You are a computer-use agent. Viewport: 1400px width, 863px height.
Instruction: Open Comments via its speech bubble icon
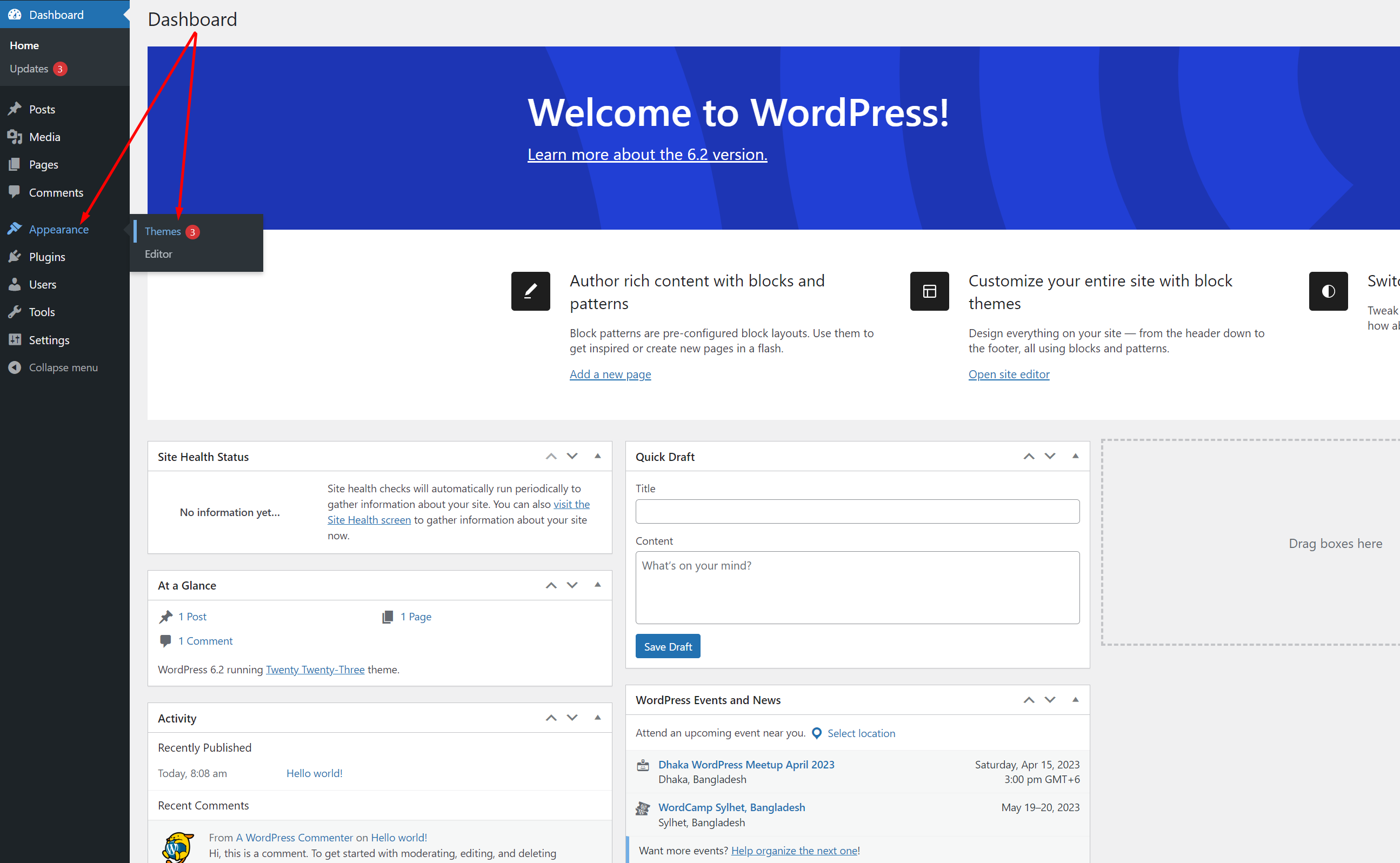click(x=15, y=192)
